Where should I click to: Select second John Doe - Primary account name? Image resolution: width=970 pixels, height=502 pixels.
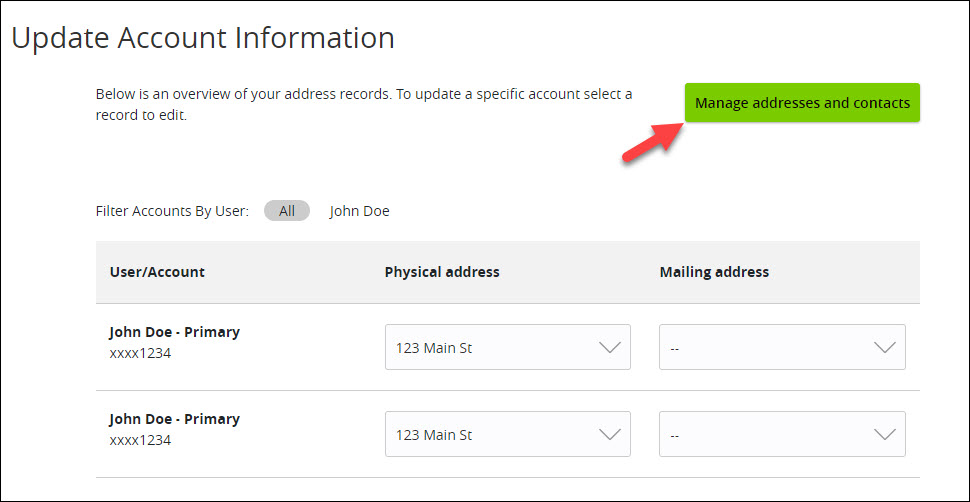pyautogui.click(x=174, y=419)
